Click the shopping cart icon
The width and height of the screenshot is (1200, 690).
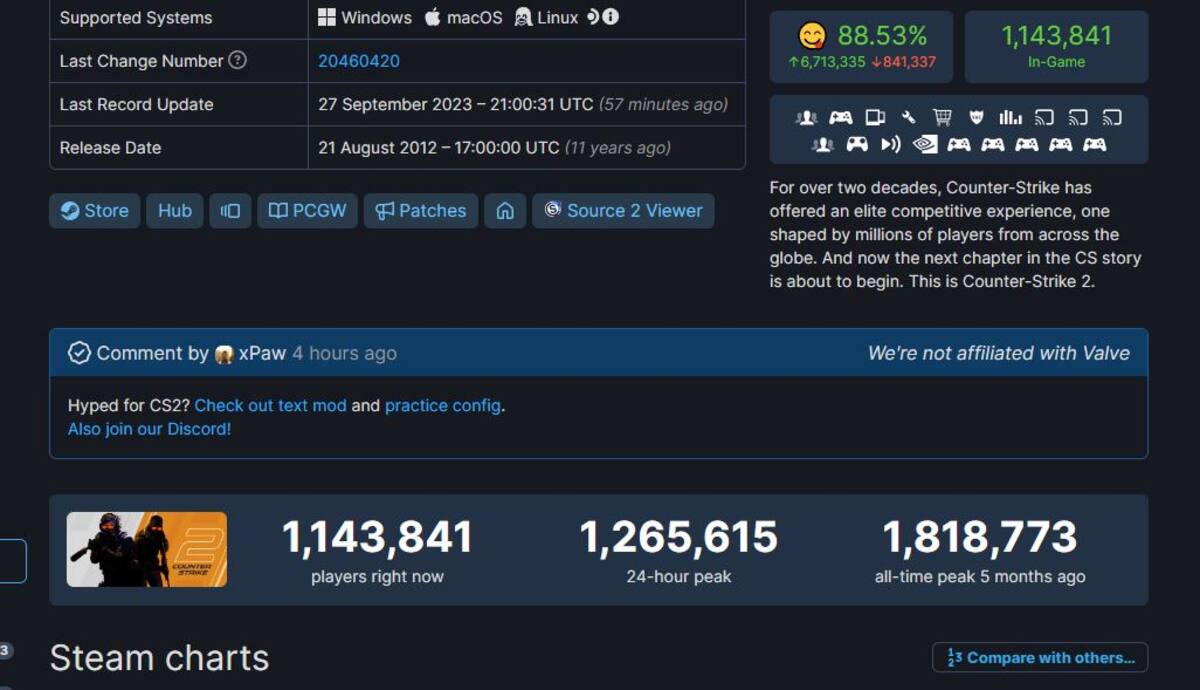click(x=942, y=118)
